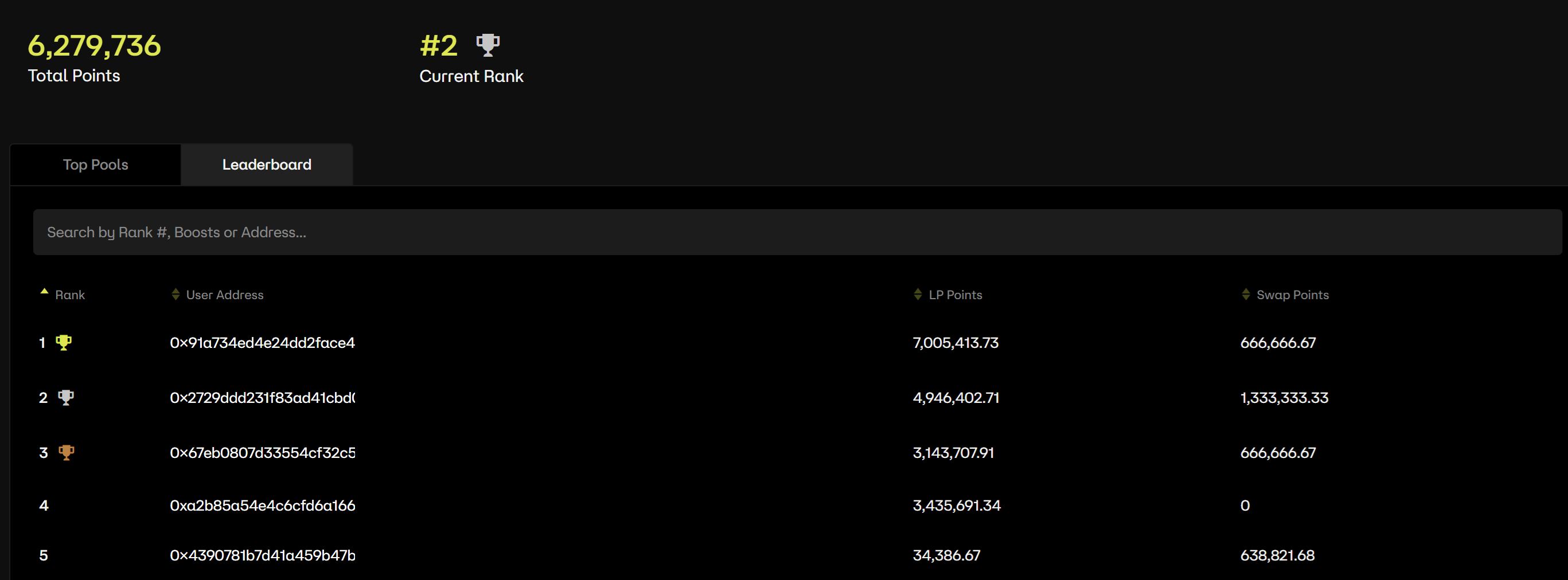Switch to the Top Pools tab

coord(96,164)
